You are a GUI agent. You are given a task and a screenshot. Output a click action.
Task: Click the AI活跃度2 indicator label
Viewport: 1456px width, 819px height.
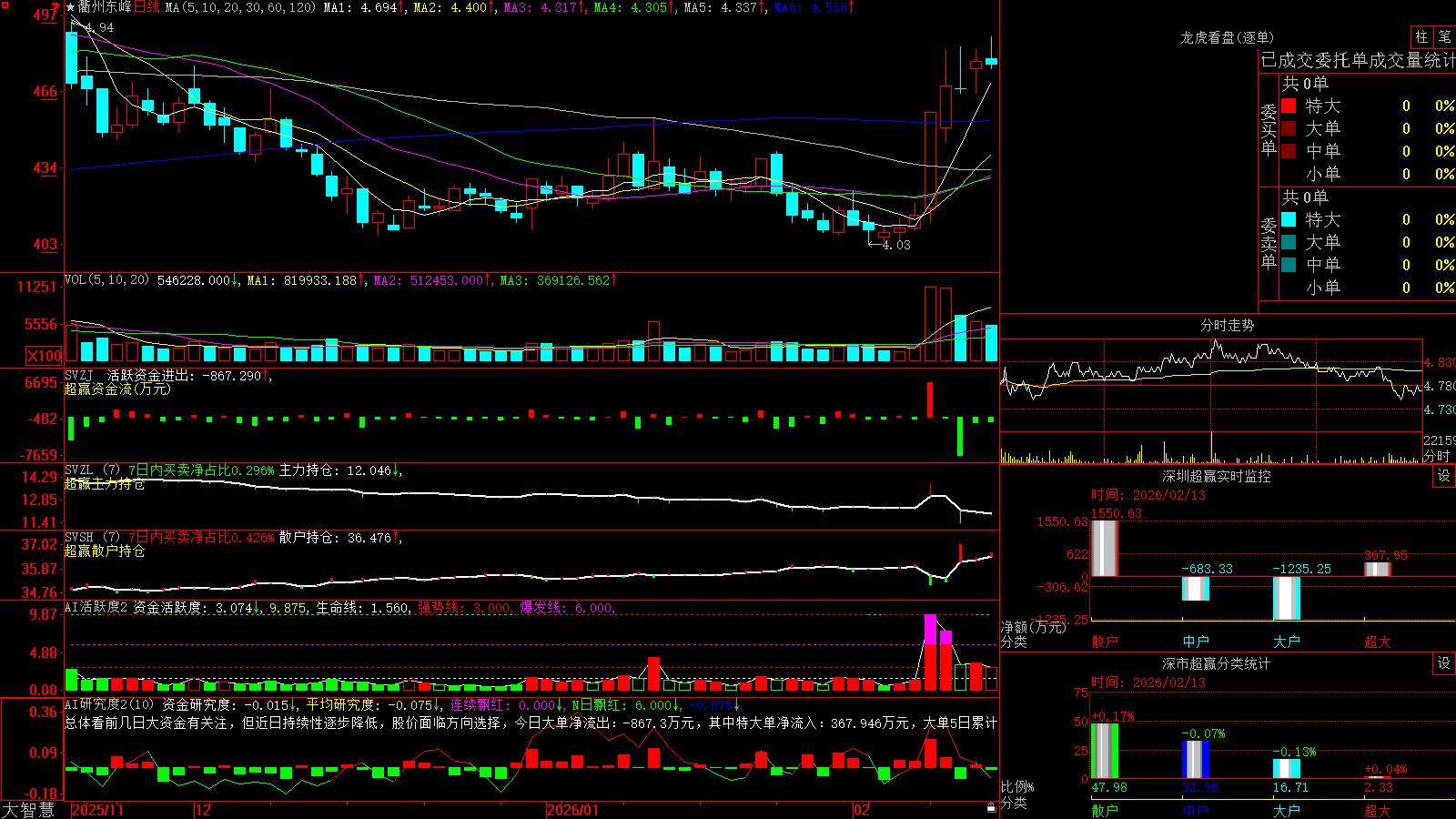pos(96,608)
